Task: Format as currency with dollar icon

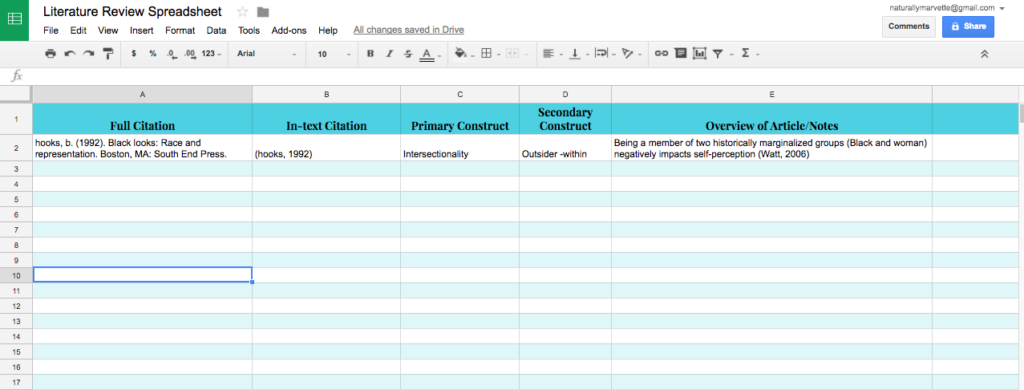Action: pyautogui.click(x=134, y=54)
